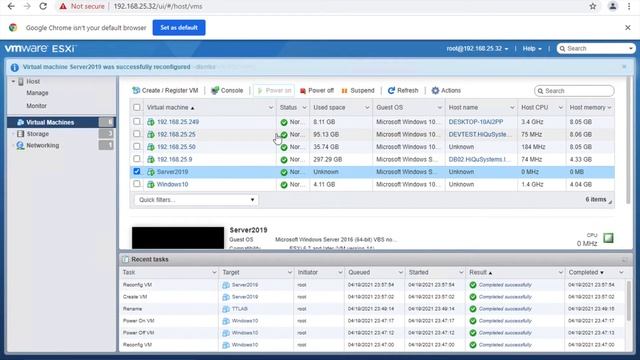Click Server2019 target in Reconfig VM task
Viewport: 640px width, 360px height.
[244, 285]
